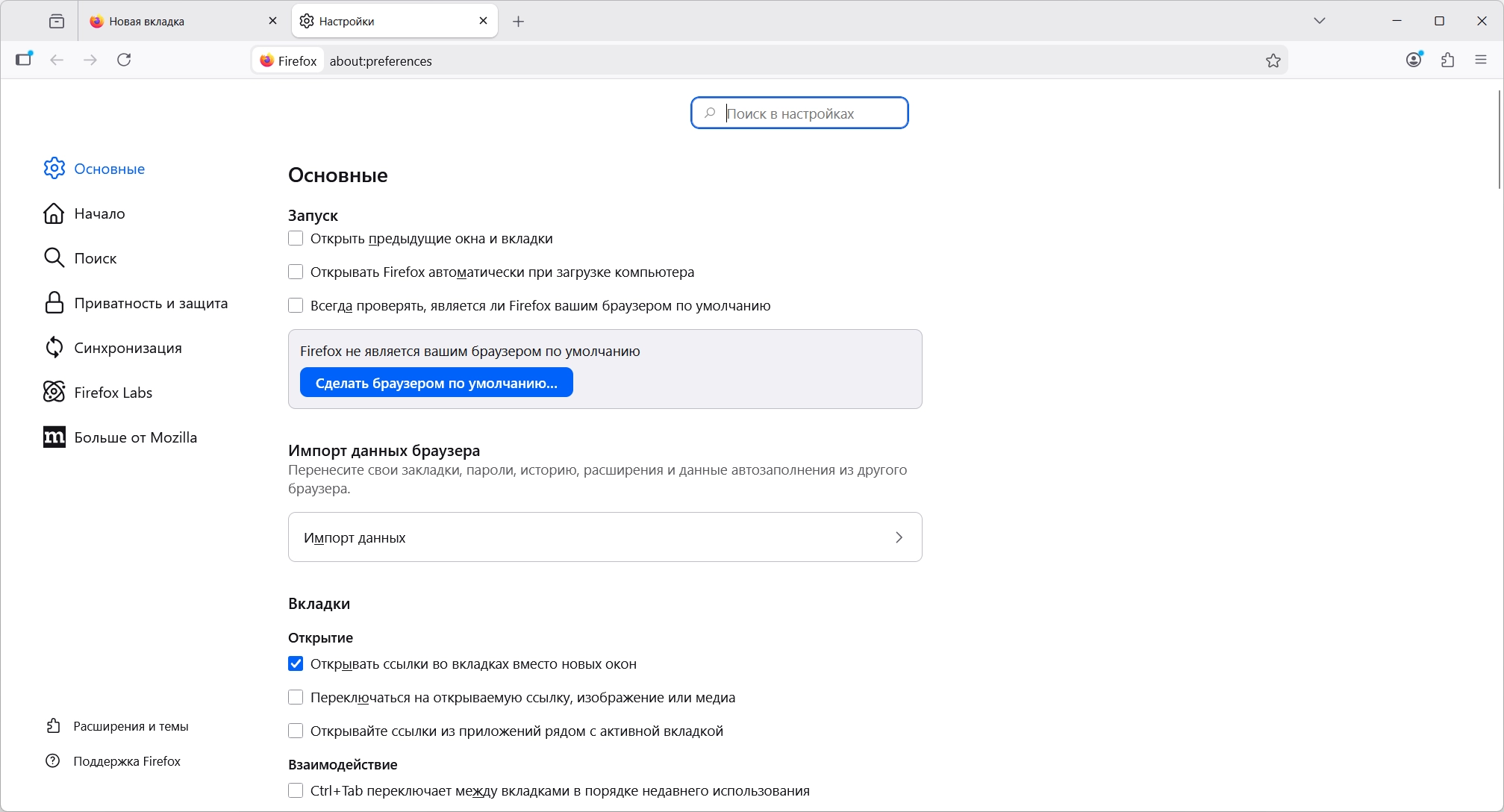
Task: Open the hamburger application menu
Action: pyautogui.click(x=1481, y=60)
